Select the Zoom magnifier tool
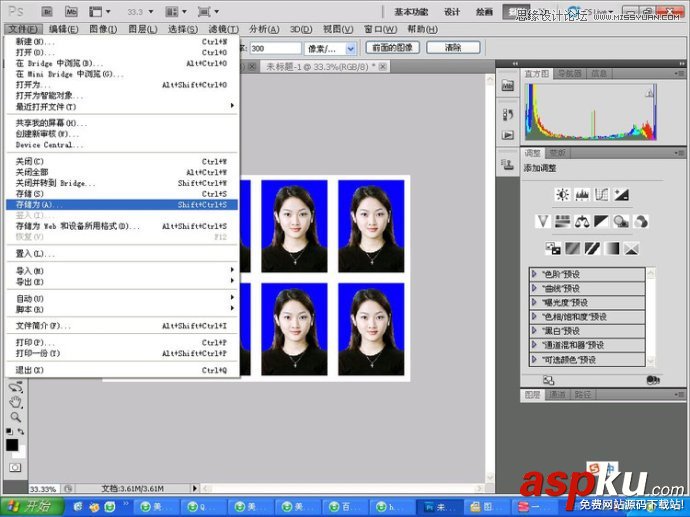The height and width of the screenshot is (517, 690). tap(16, 417)
